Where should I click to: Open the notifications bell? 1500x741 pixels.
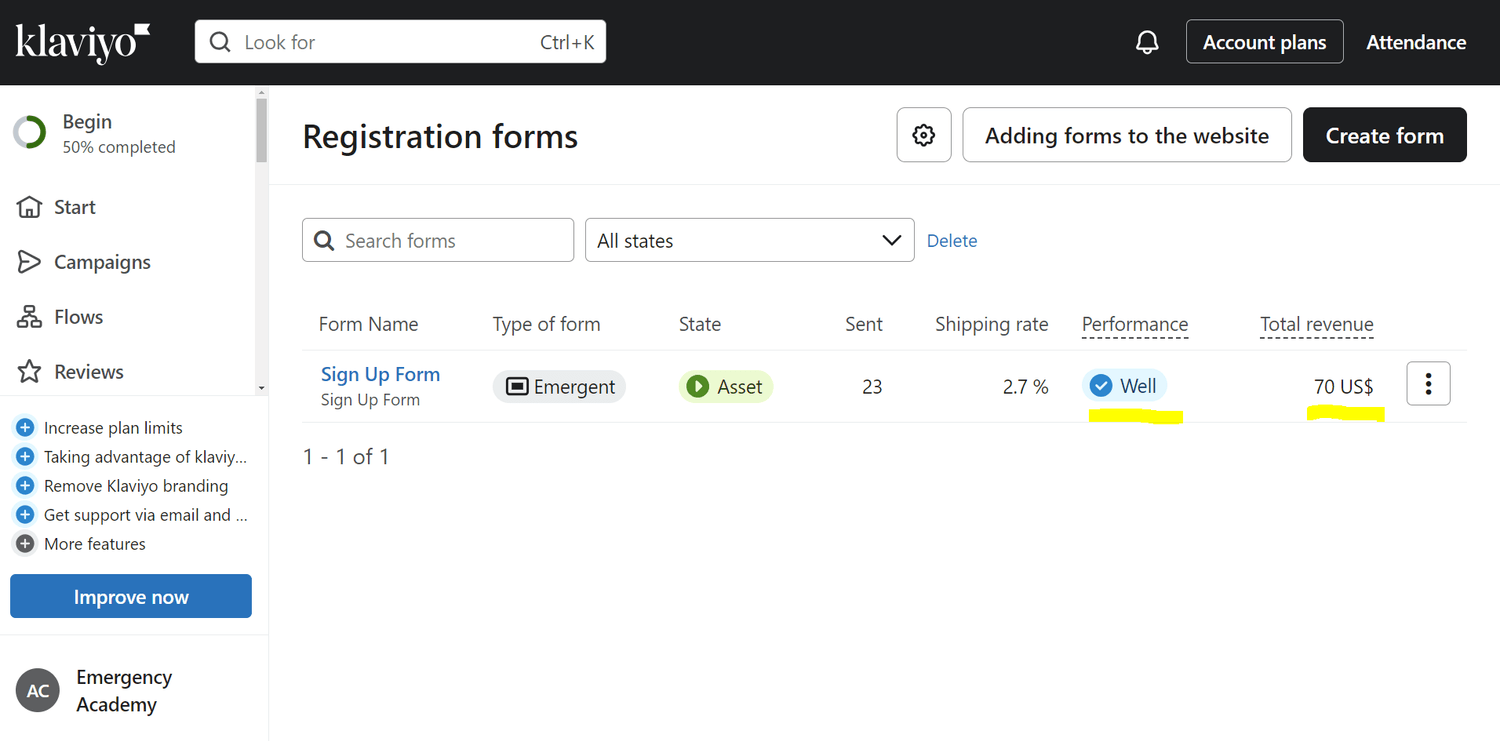point(1147,43)
